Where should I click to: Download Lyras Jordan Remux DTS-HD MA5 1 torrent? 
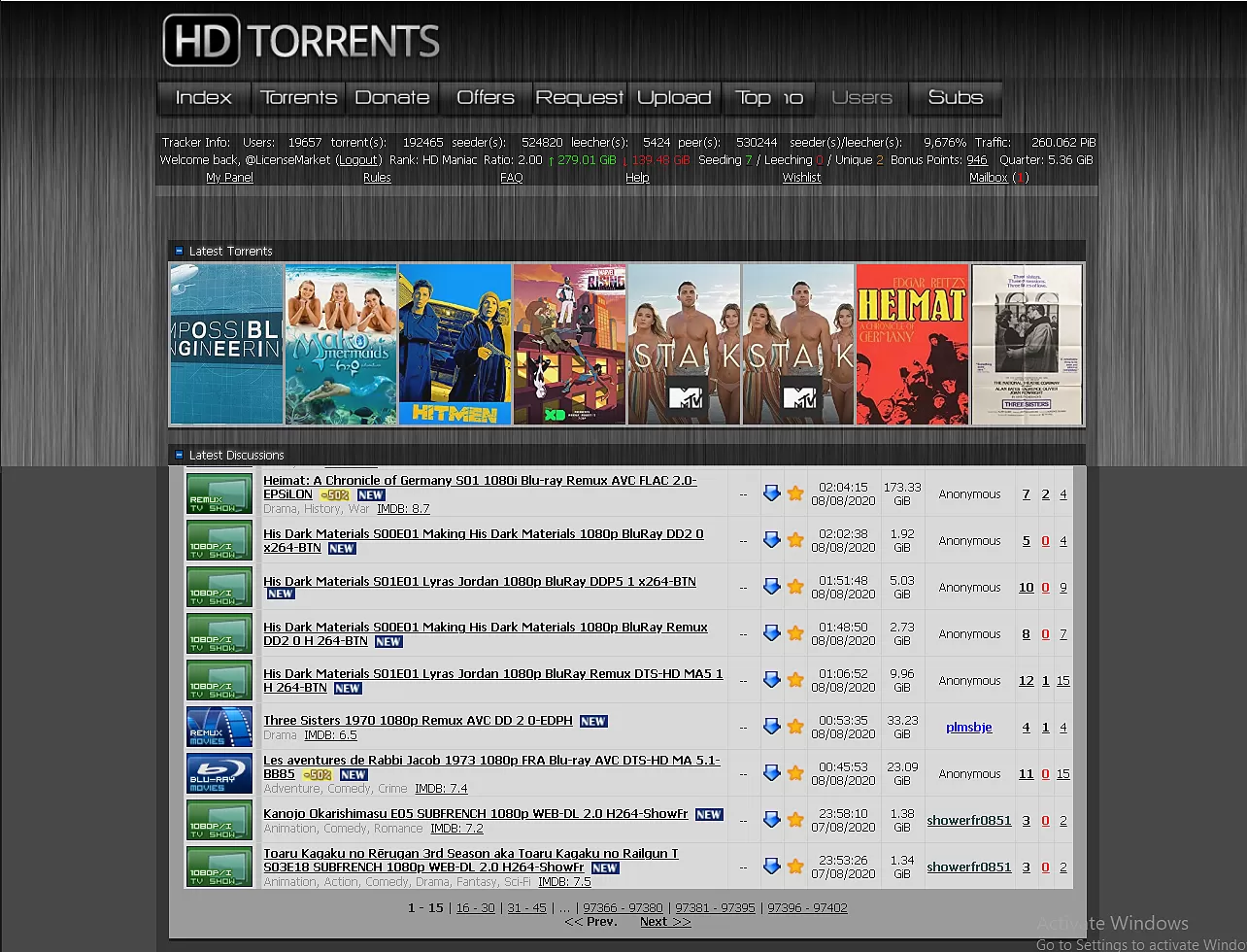[772, 680]
